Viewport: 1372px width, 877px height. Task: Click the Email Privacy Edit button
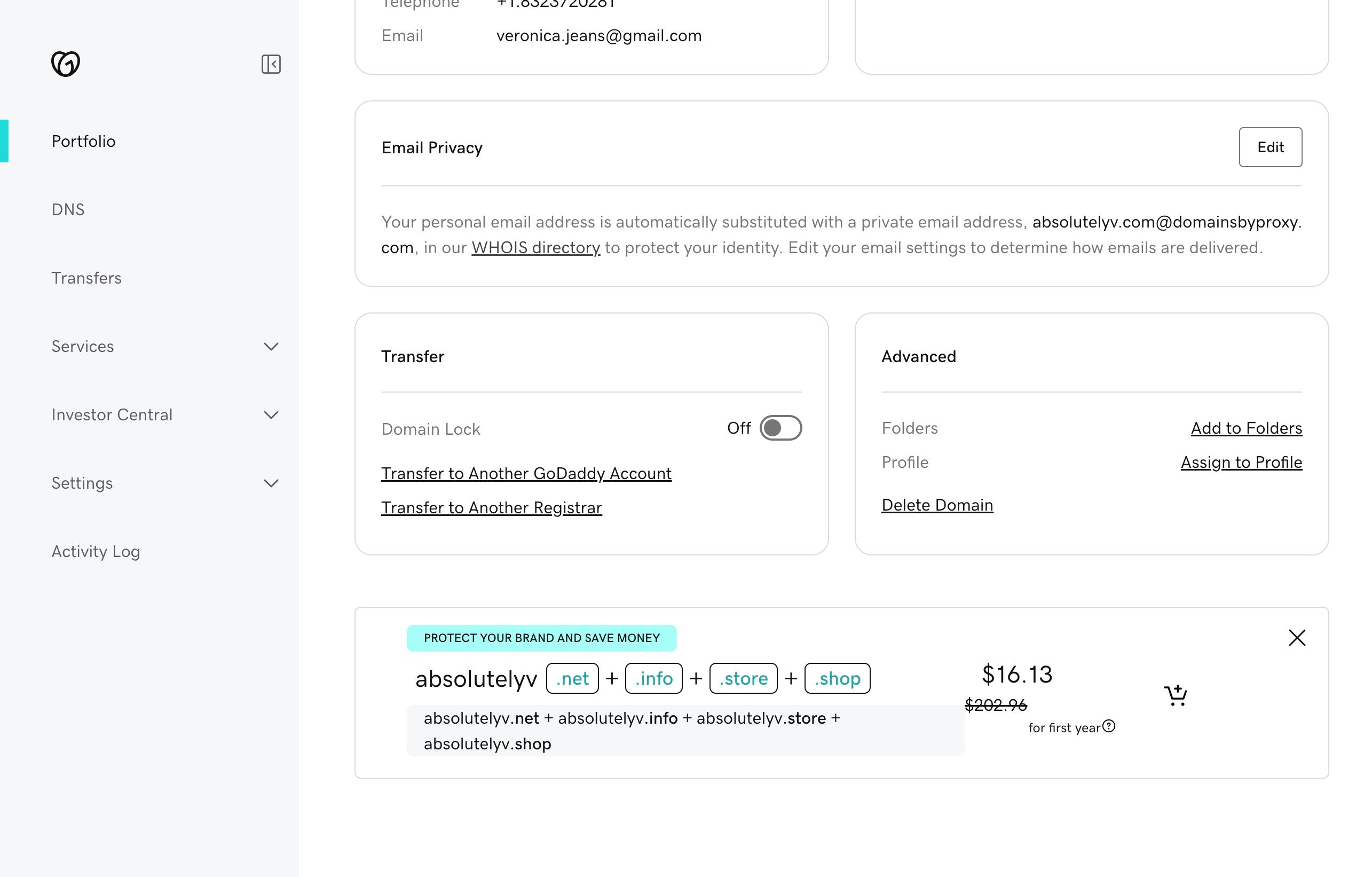tap(1270, 147)
